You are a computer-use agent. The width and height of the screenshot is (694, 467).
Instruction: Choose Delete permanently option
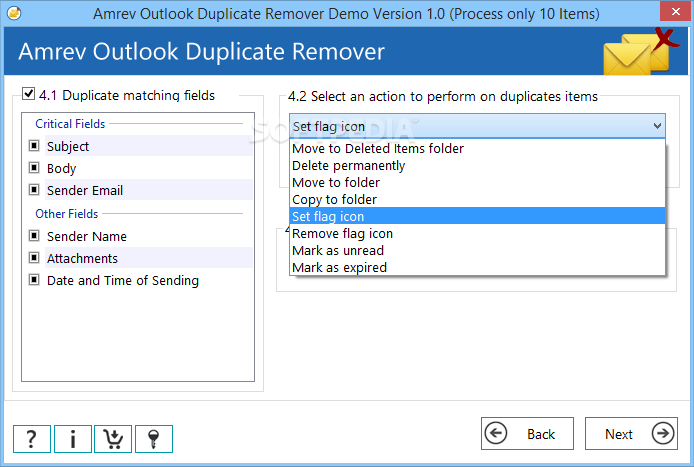point(478,166)
